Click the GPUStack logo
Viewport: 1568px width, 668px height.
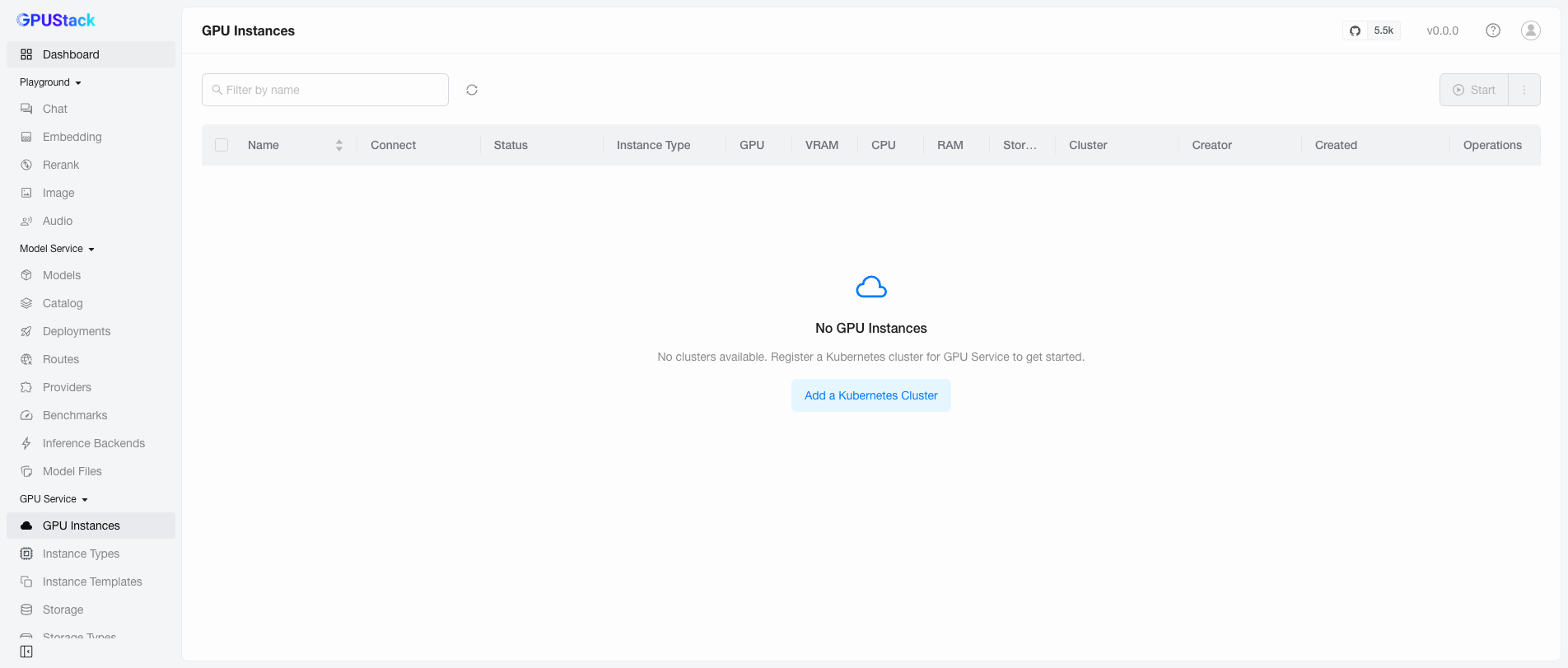[x=56, y=20]
